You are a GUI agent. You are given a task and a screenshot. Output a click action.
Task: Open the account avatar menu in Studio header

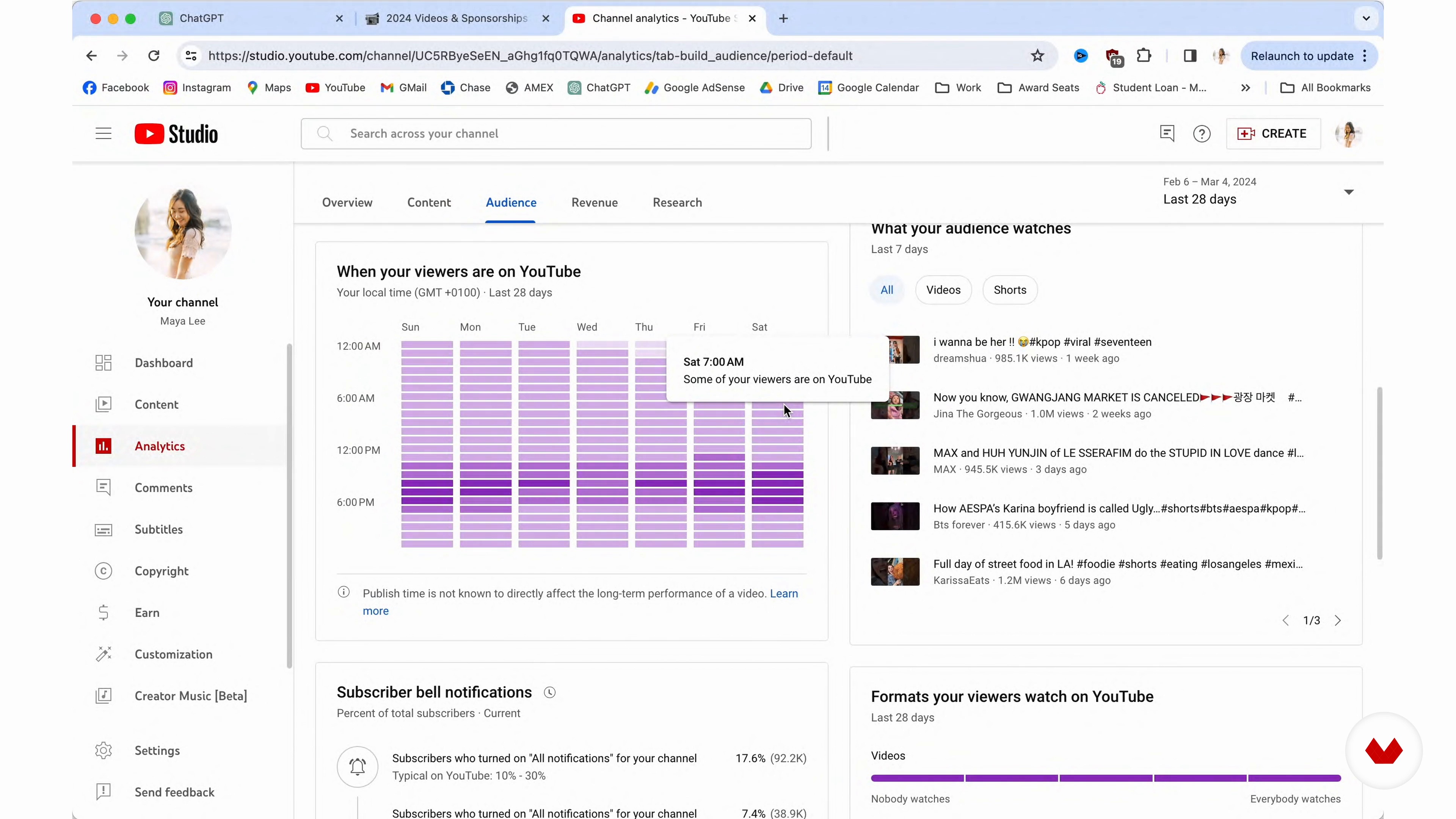[x=1349, y=134]
